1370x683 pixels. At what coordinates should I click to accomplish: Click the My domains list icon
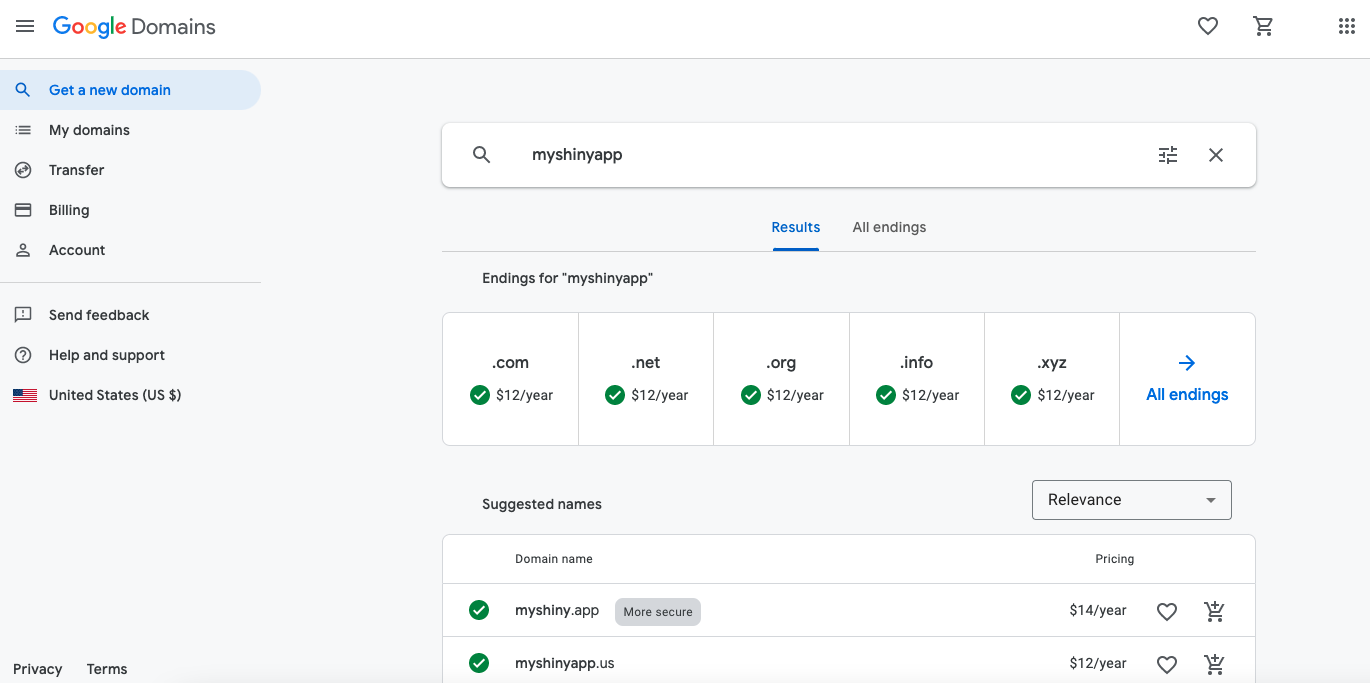[x=23, y=130]
